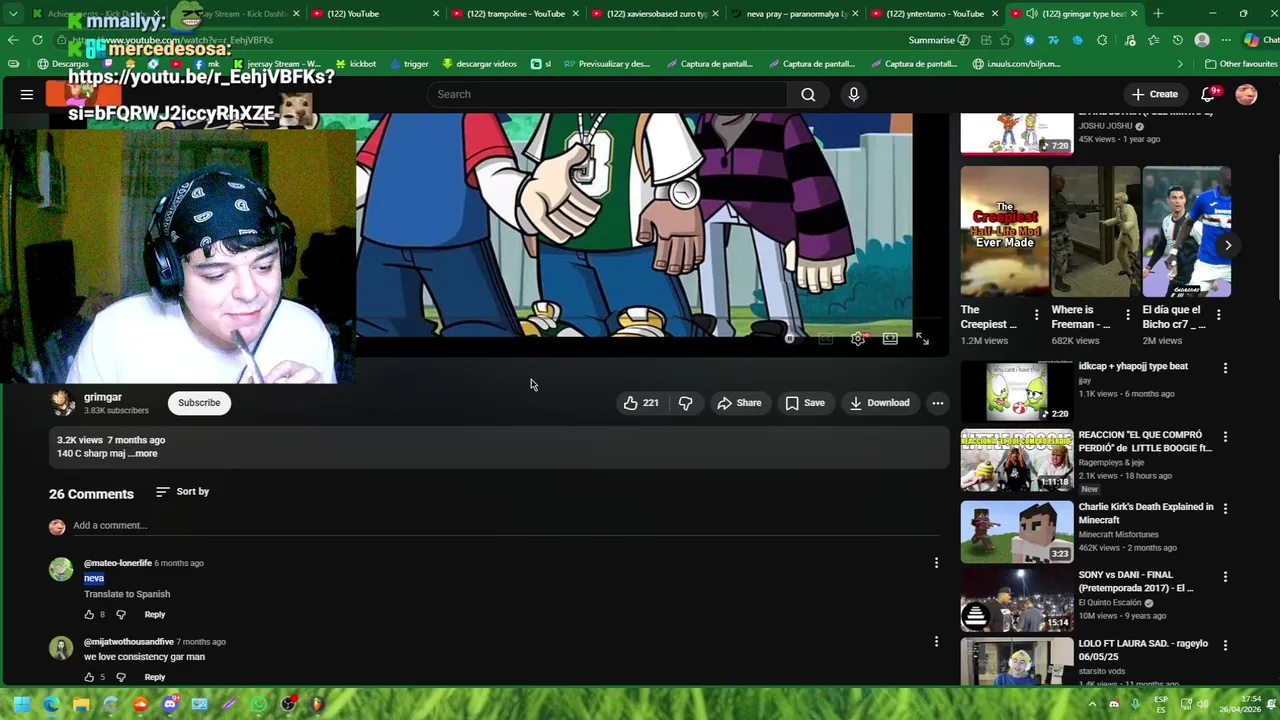Open browser Extensions puzzle icon
The height and width of the screenshot is (720, 1280).
1102,40
